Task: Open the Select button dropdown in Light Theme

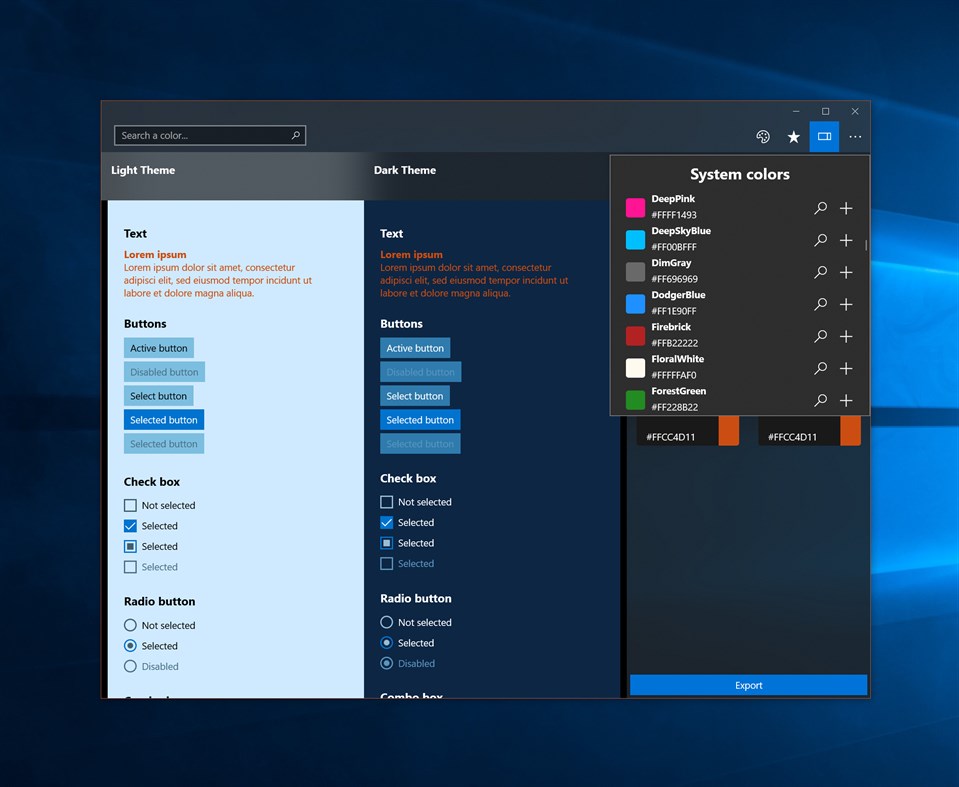Action: click(158, 395)
